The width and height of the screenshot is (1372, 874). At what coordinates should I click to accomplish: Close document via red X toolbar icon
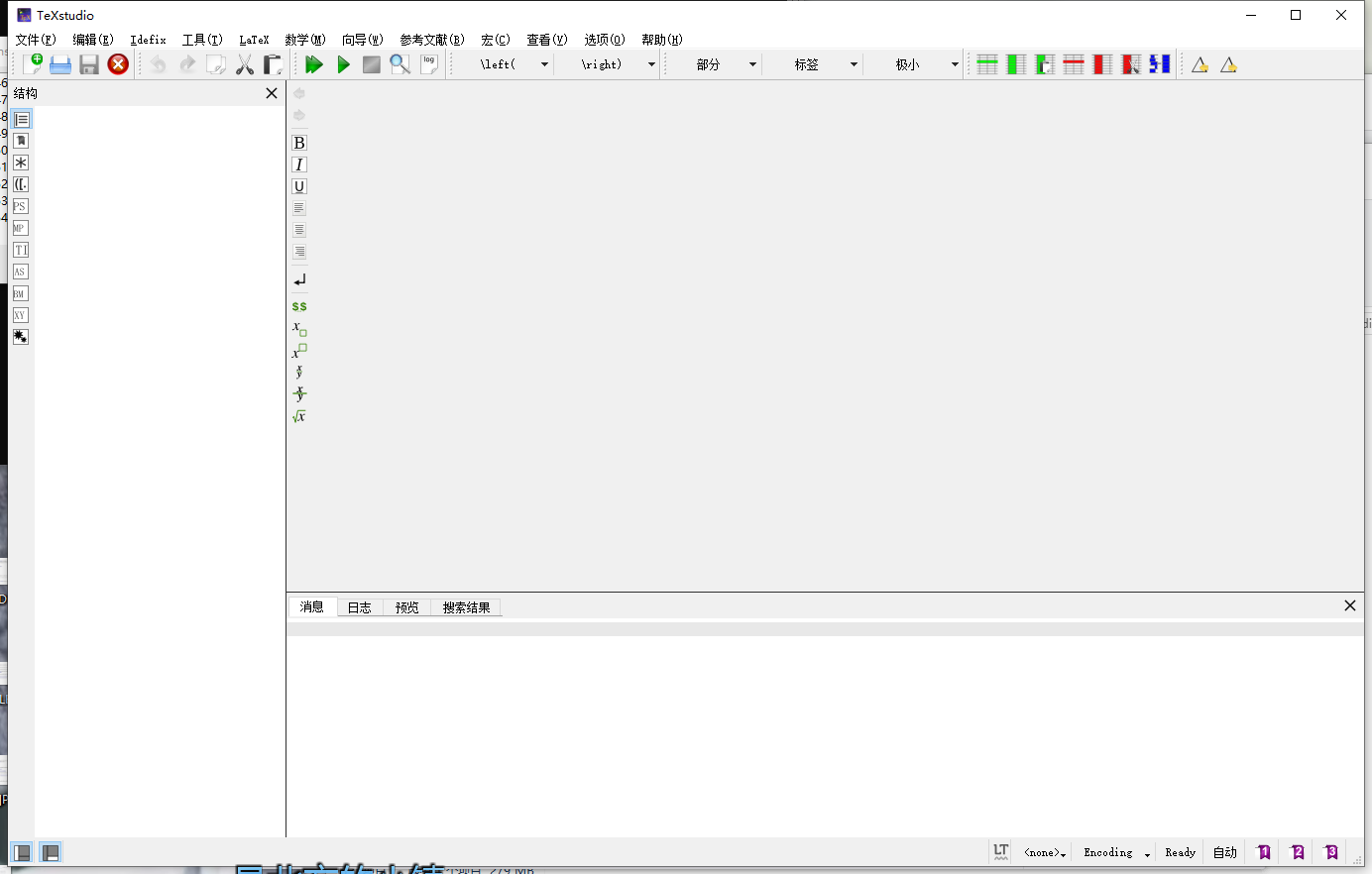coord(118,64)
